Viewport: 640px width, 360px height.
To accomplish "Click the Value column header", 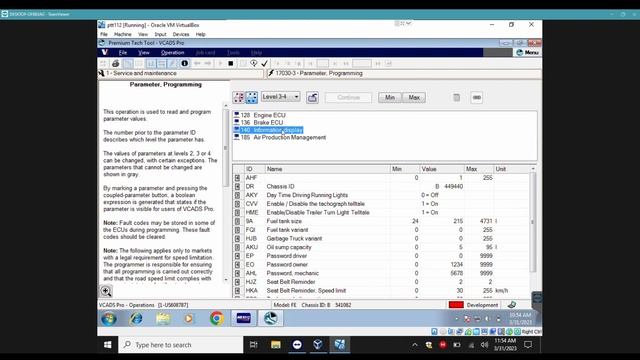I will tap(442, 169).
